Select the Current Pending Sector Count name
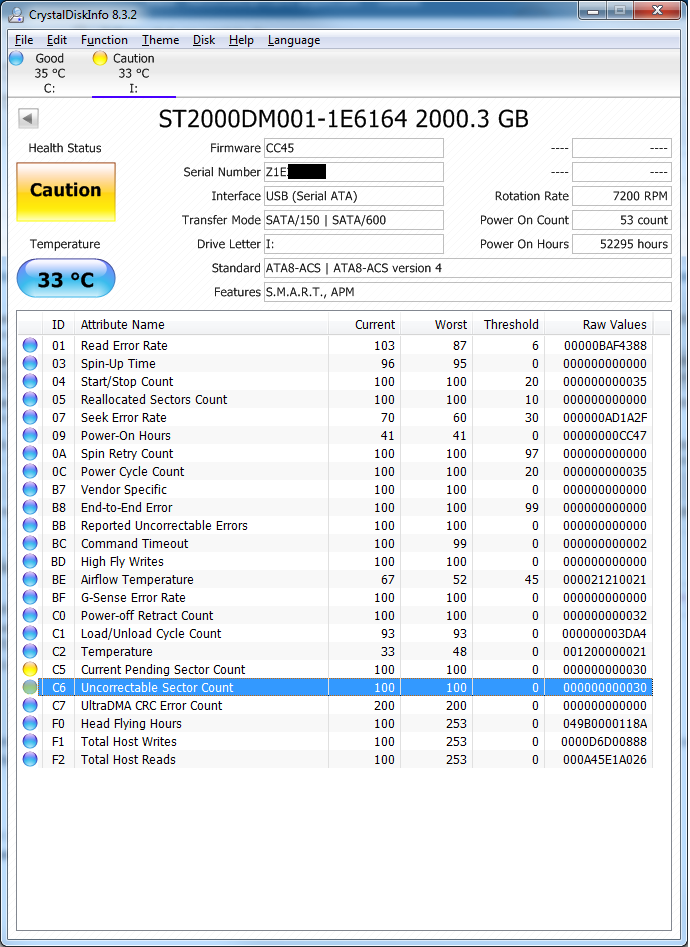This screenshot has height=947, width=690. 163,669
